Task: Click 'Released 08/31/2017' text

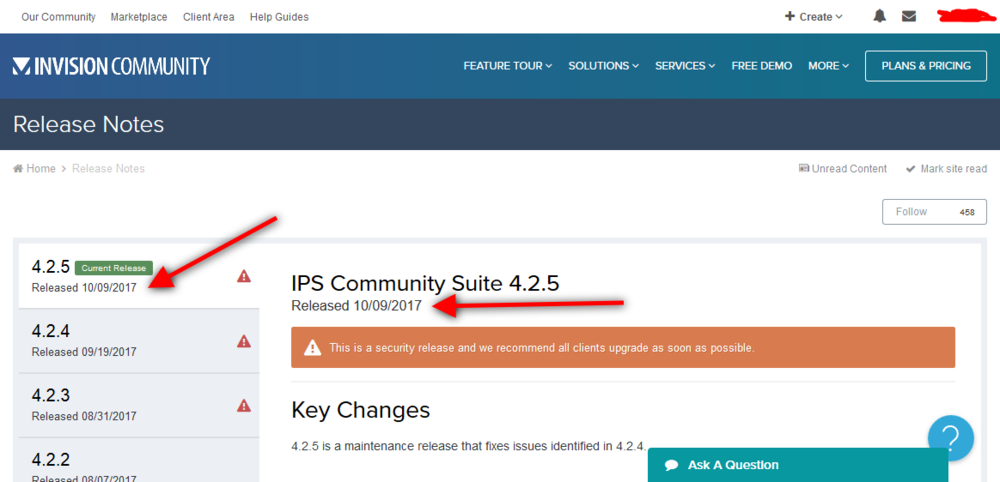Action: click(84, 416)
